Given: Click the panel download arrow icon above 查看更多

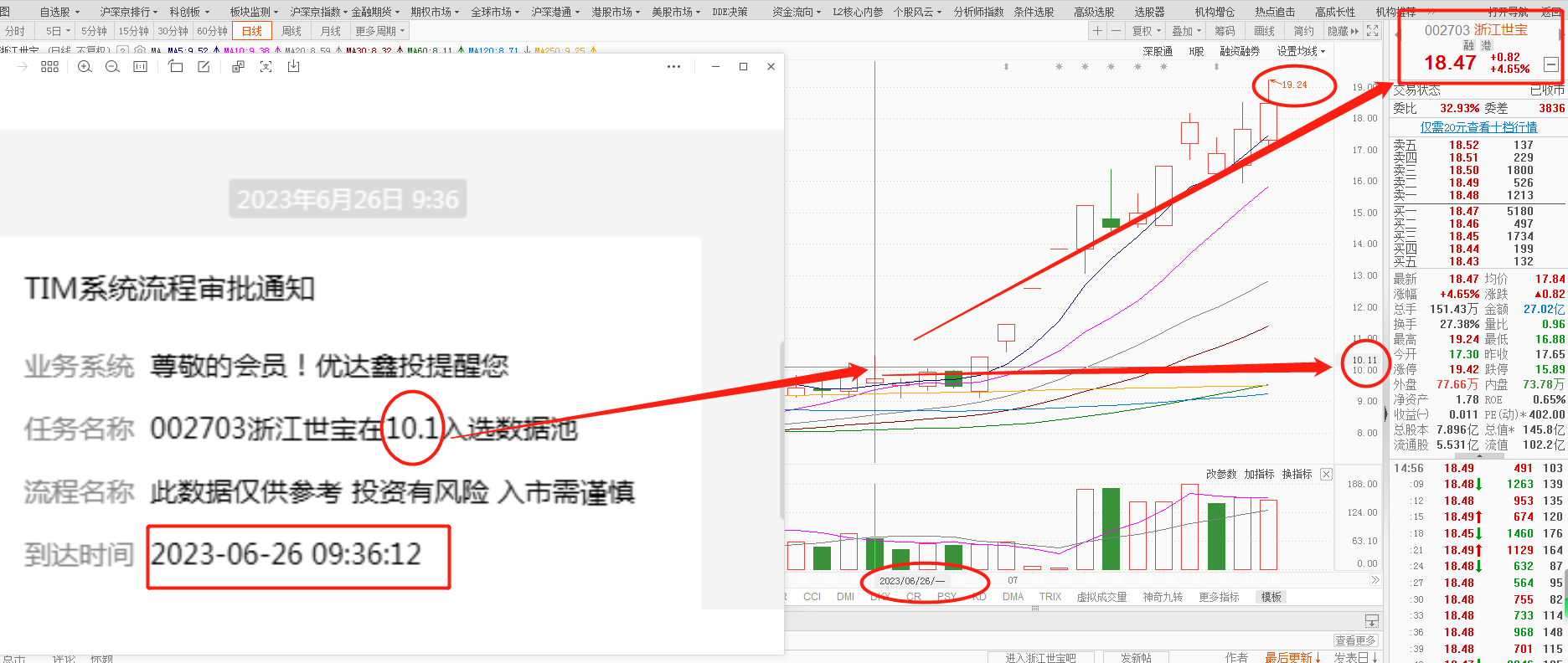Looking at the screenshot, I should (1371, 621).
